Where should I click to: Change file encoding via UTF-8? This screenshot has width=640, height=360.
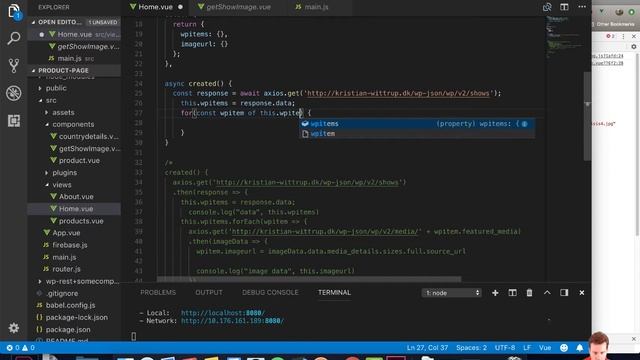tap(505, 348)
